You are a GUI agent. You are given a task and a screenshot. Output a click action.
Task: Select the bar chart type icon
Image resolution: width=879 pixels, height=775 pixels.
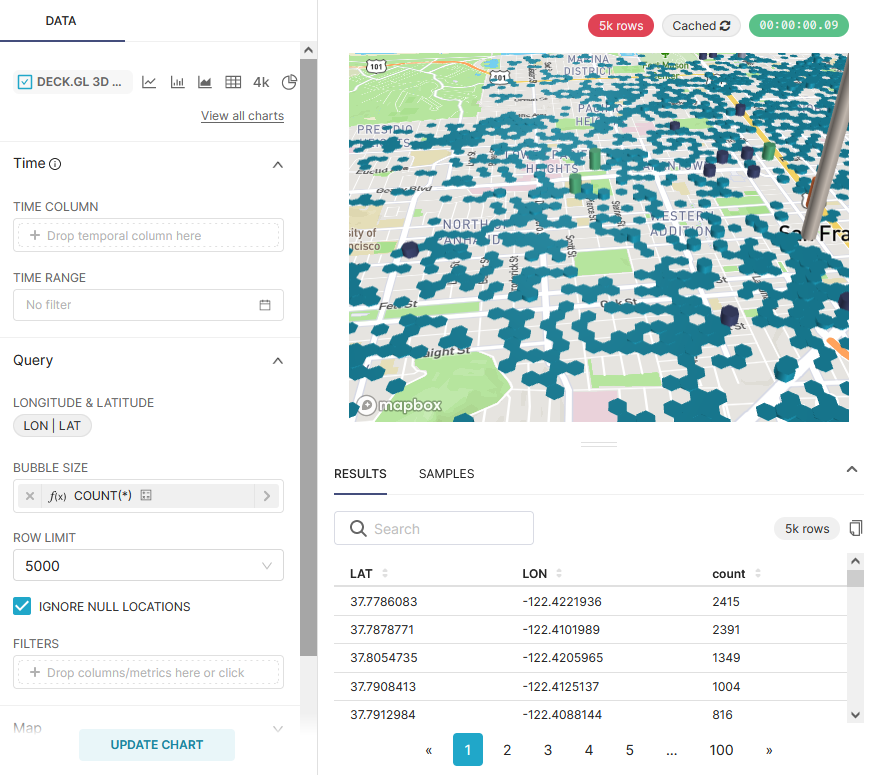click(x=177, y=82)
